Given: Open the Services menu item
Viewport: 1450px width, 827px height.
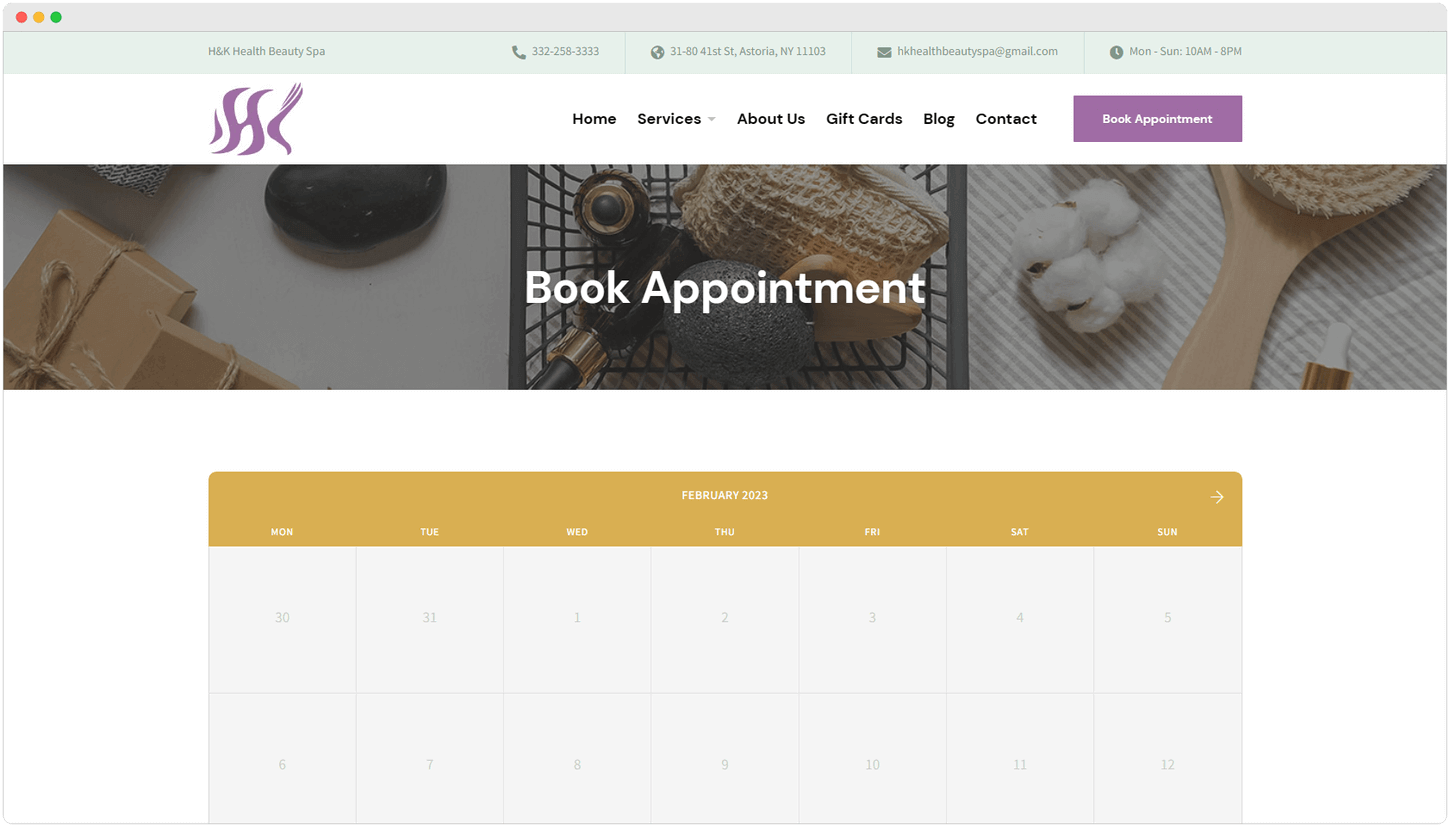Looking at the screenshot, I should pos(669,119).
